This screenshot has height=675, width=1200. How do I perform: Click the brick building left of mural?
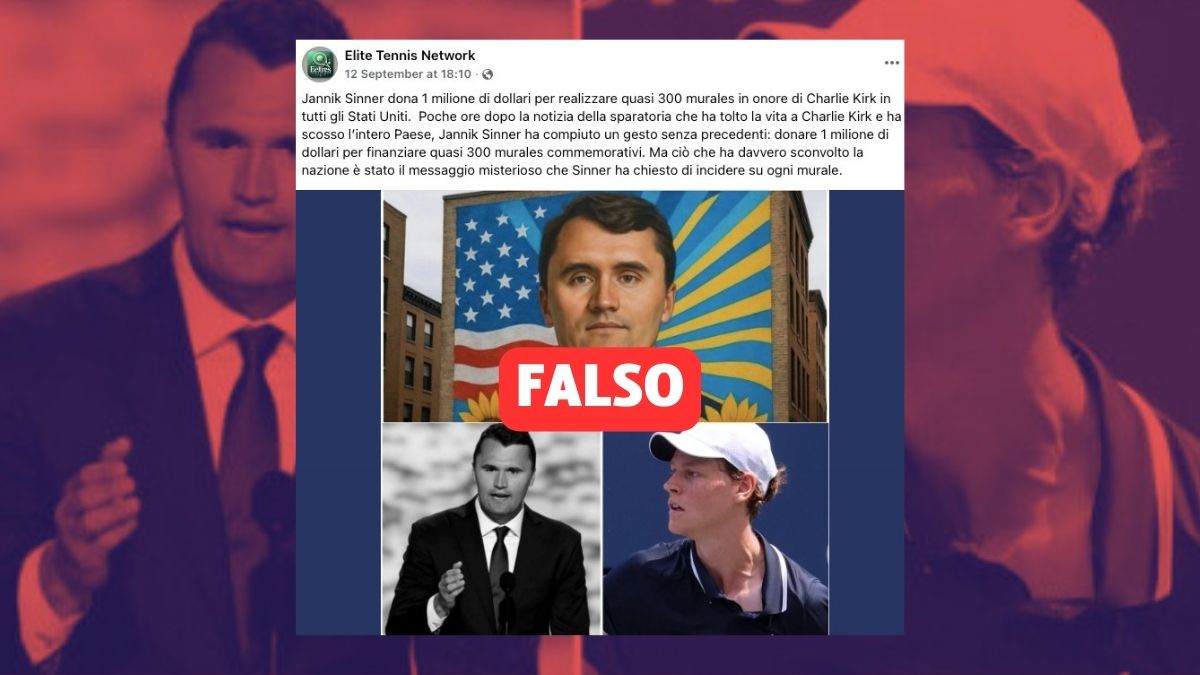410,320
